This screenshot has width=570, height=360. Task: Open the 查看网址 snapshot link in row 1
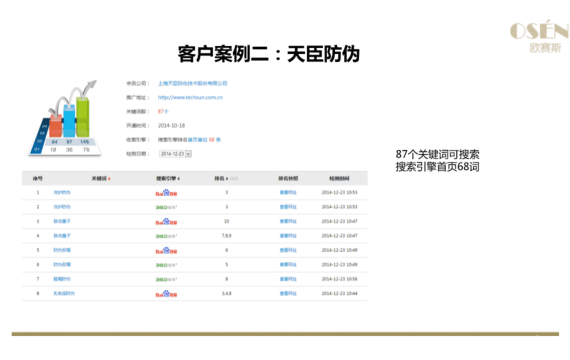click(288, 192)
